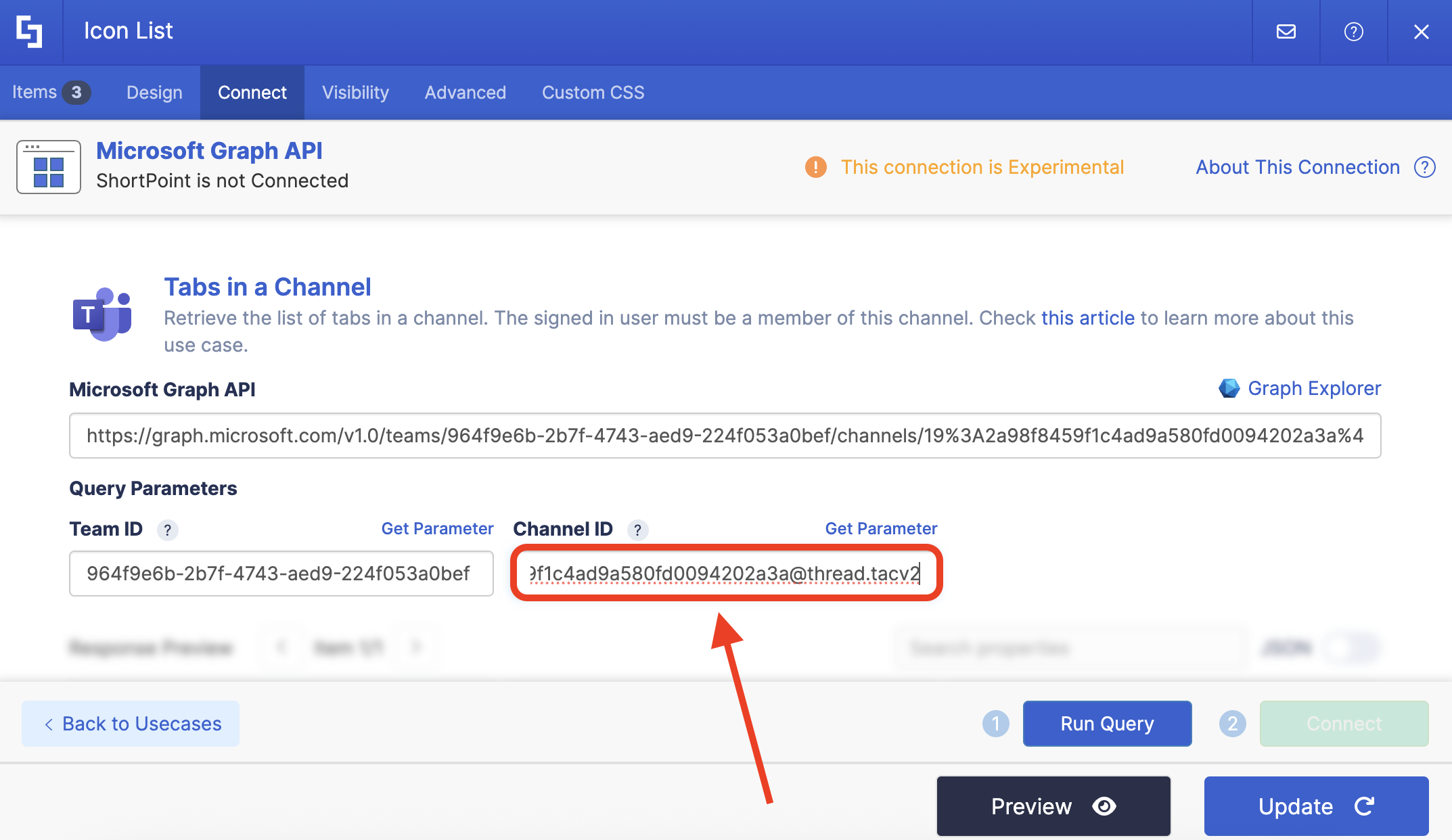Click the question mark next to About This Connection
This screenshot has height=840, width=1452.
point(1424,167)
